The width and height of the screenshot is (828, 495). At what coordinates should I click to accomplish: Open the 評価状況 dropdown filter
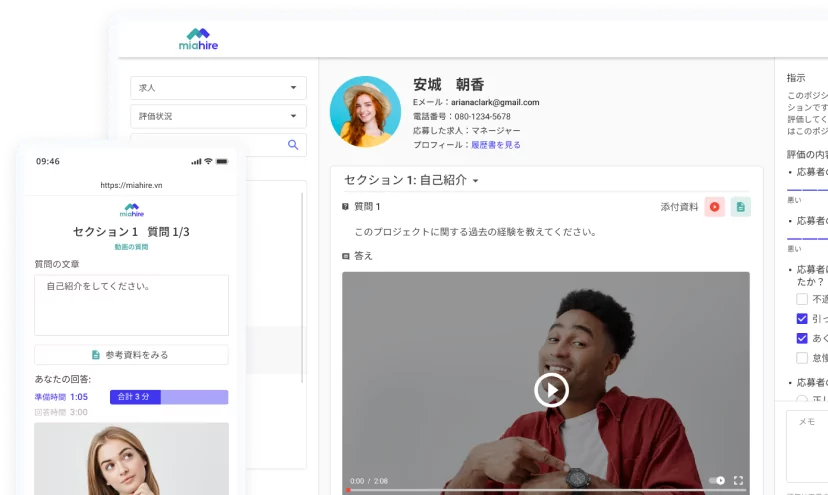(218, 116)
